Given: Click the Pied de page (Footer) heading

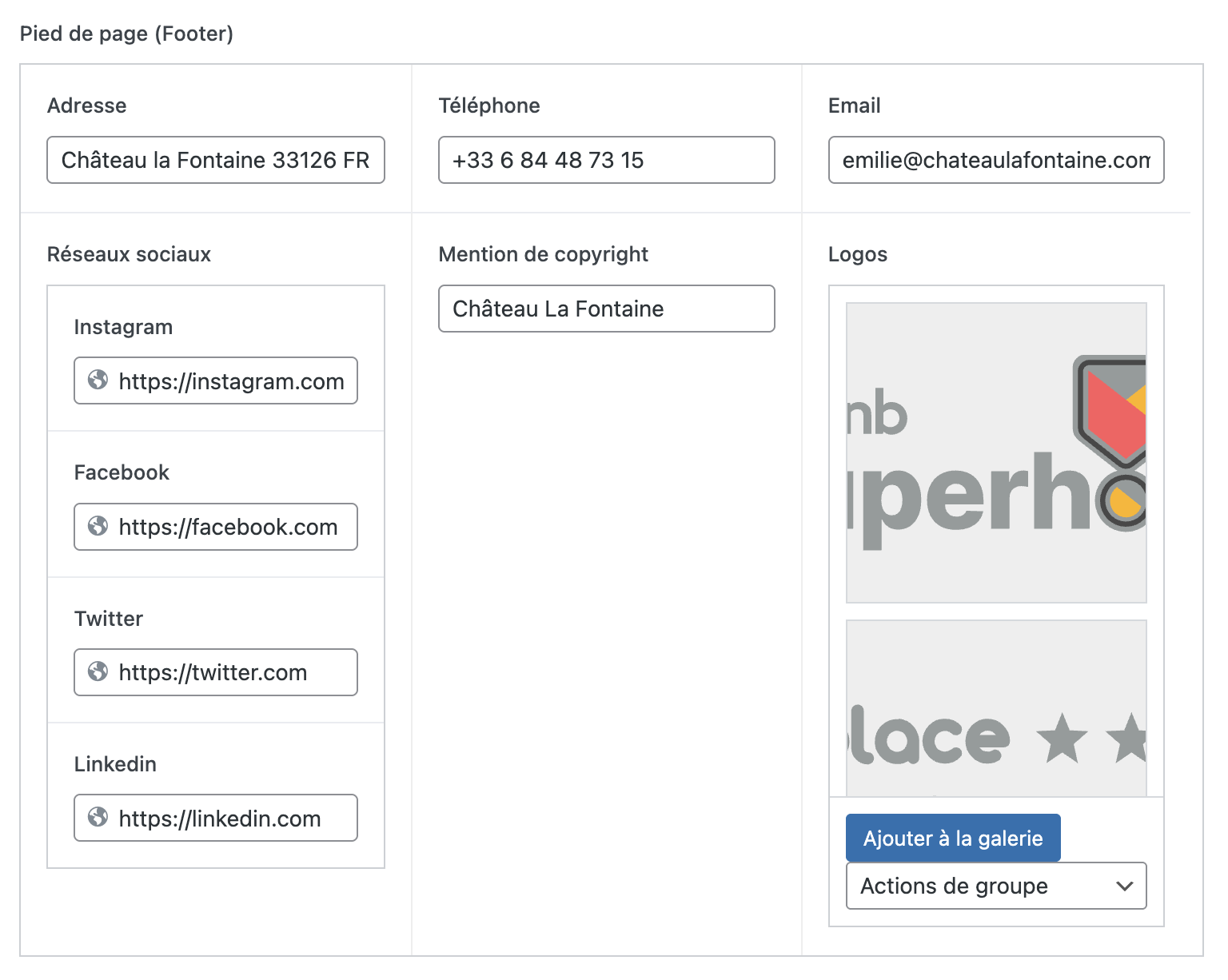Looking at the screenshot, I should point(126,34).
